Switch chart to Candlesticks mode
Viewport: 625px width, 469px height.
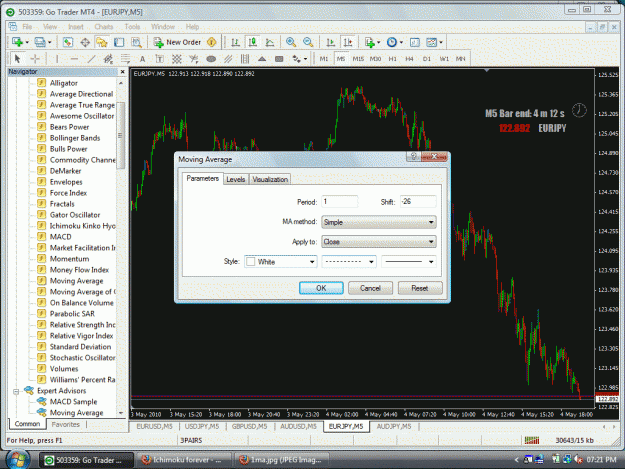[253, 42]
